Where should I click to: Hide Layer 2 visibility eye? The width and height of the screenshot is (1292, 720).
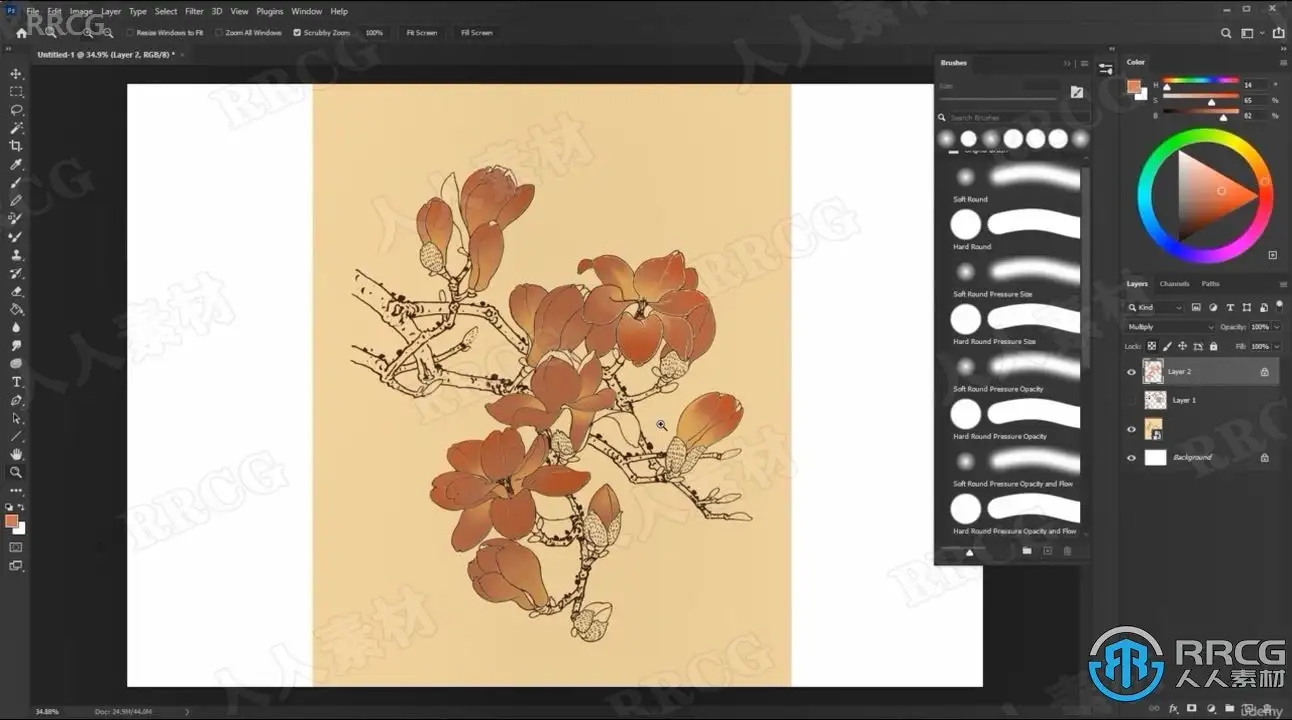click(x=1131, y=372)
